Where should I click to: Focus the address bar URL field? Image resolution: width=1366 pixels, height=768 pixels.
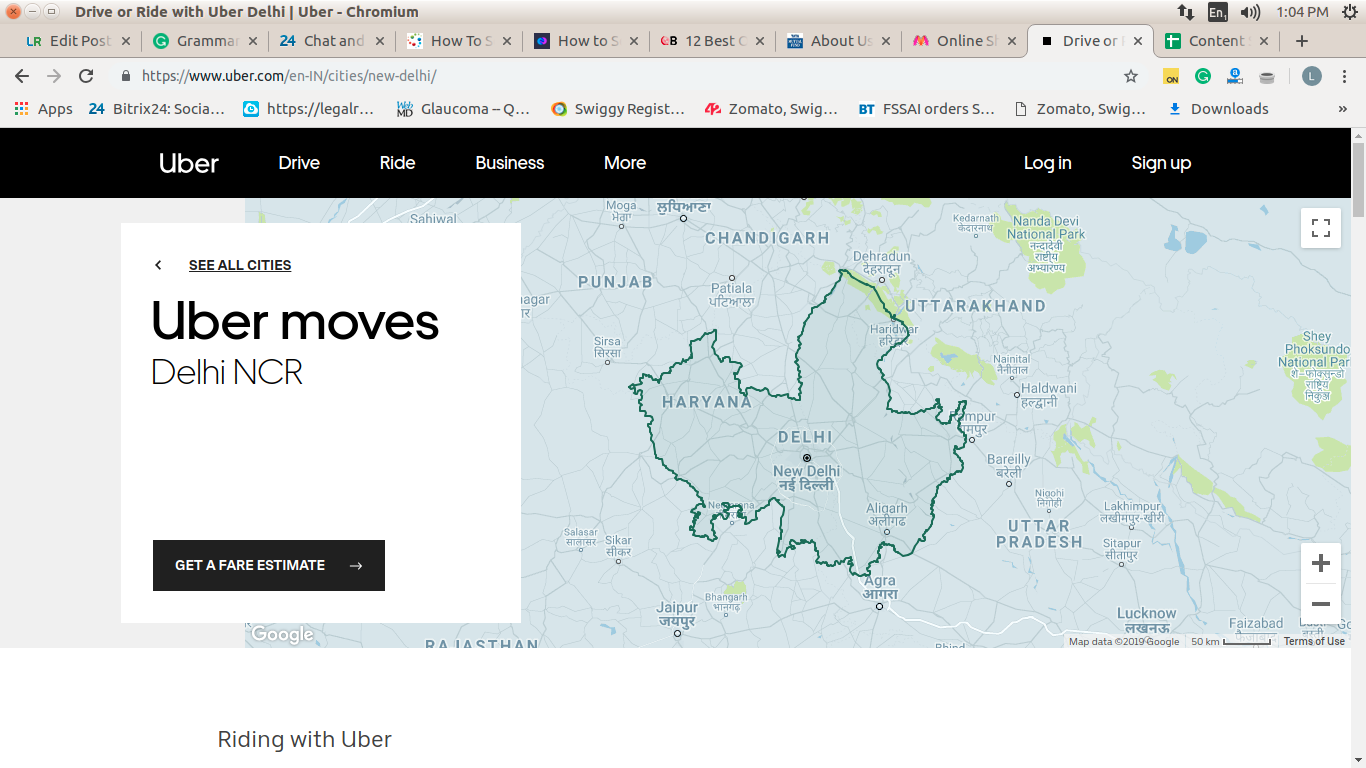click(x=620, y=76)
